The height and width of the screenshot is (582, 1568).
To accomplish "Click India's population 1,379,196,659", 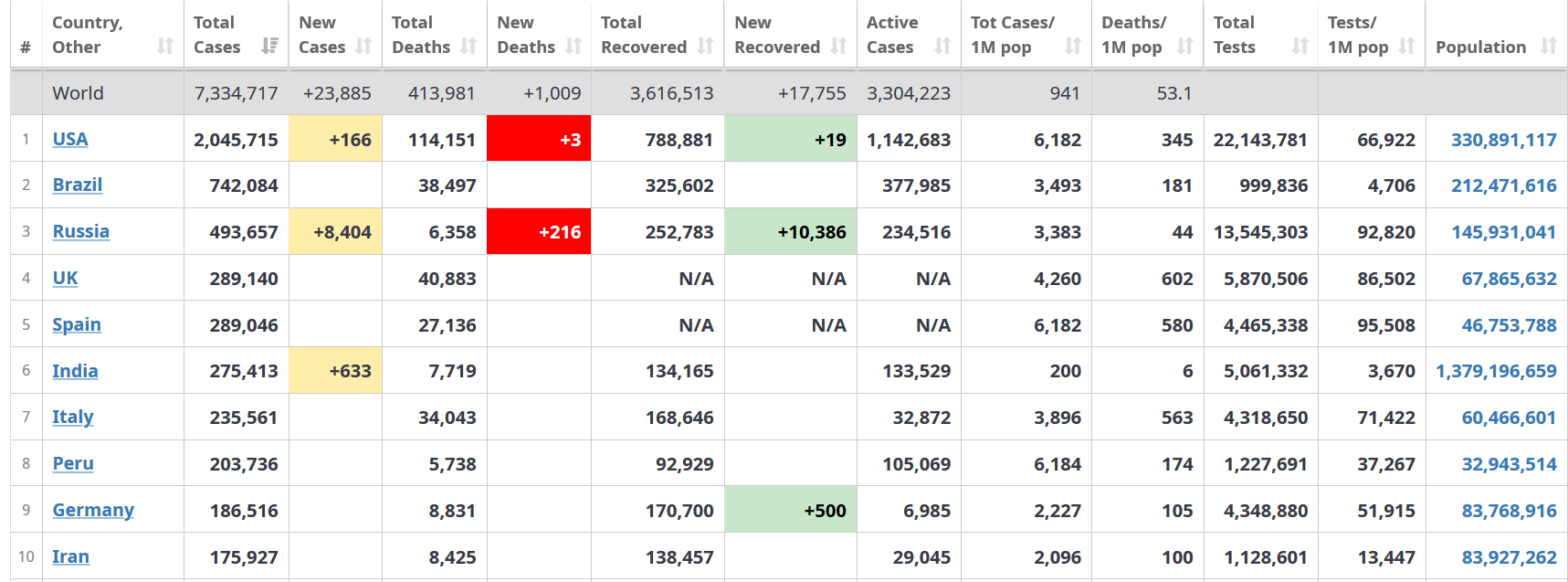I will click(1497, 371).
